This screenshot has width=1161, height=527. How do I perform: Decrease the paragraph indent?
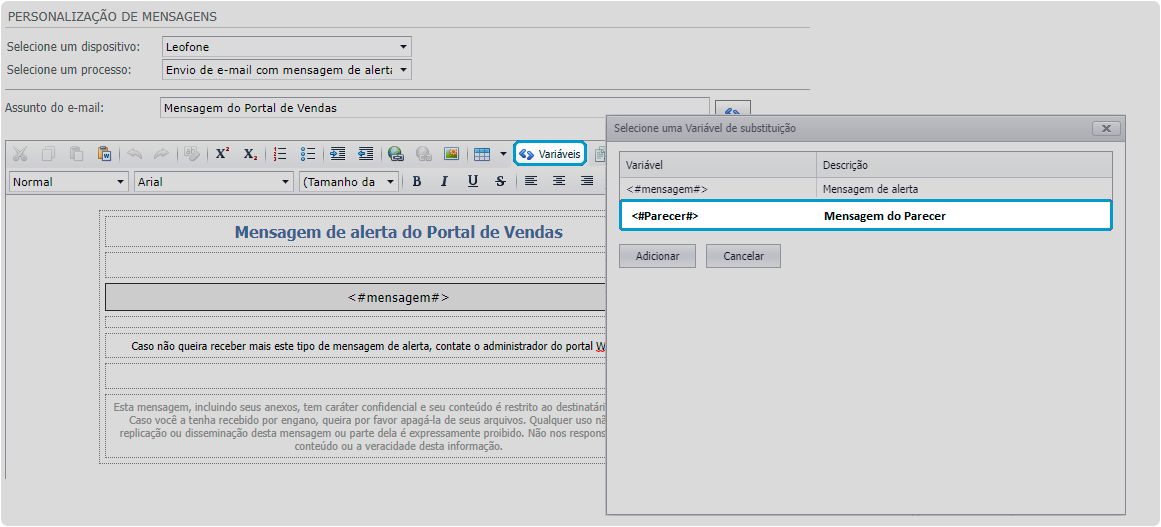366,154
